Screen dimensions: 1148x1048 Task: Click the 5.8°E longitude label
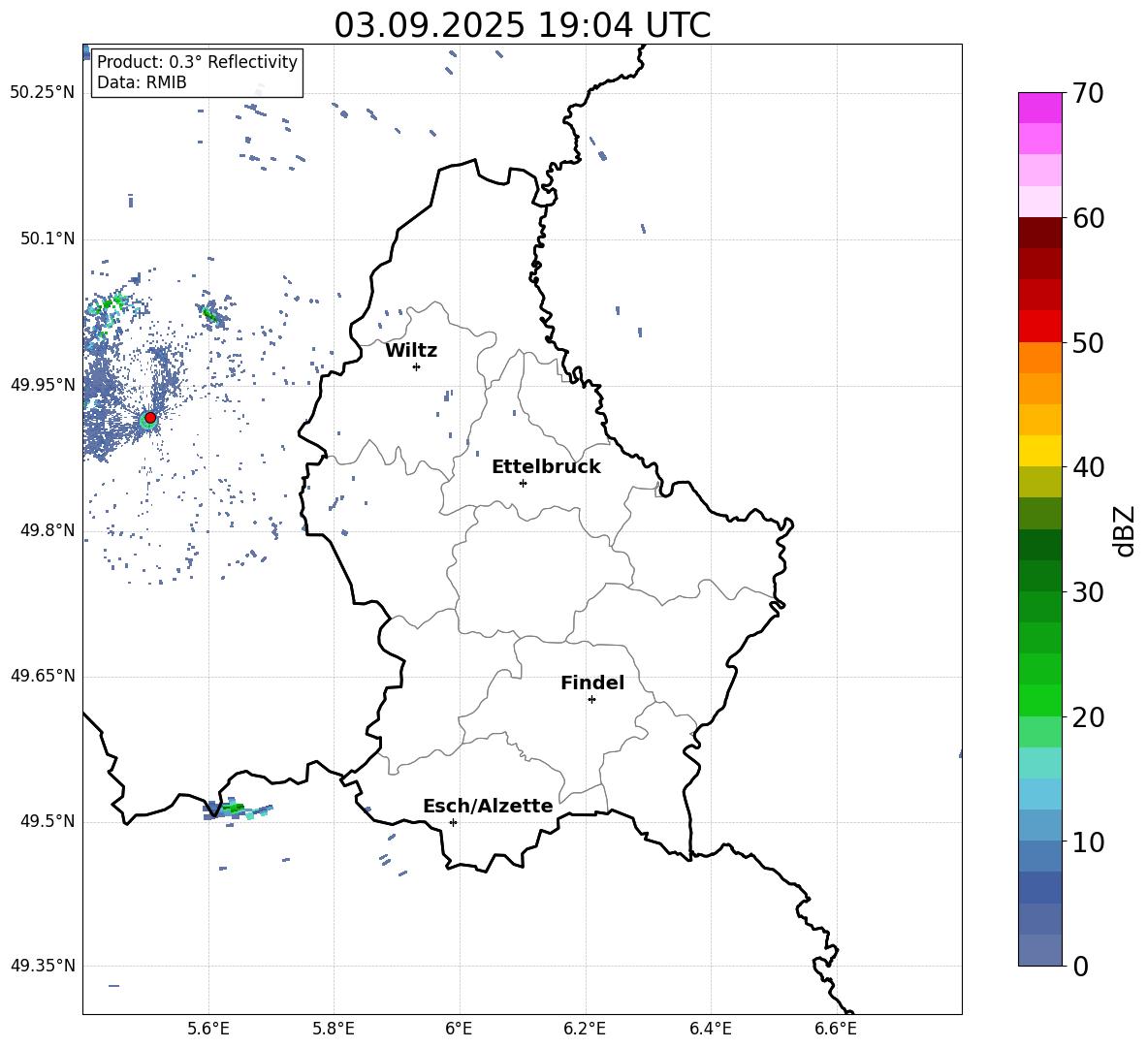[x=334, y=1029]
